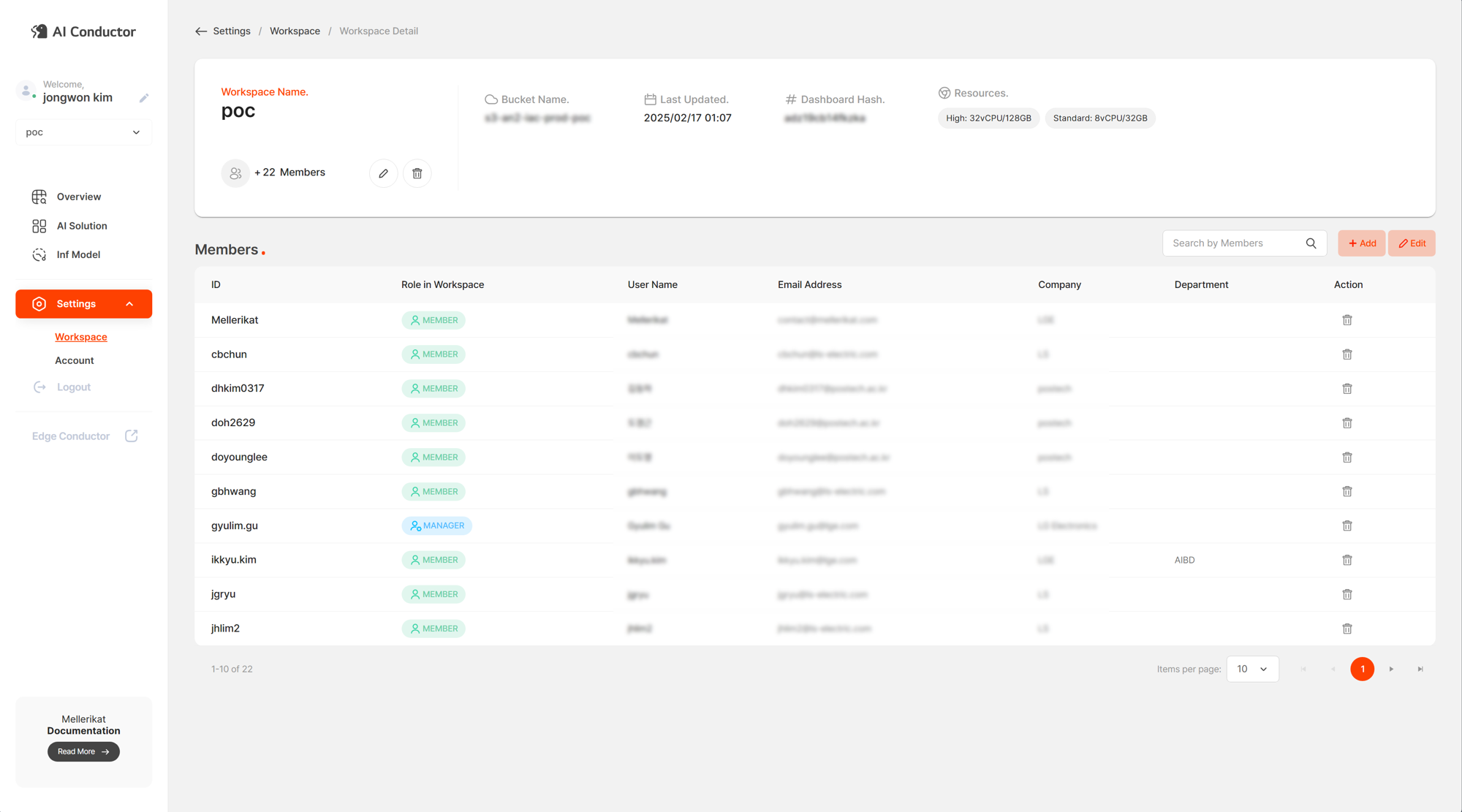Screen dimensions: 1462x812
Task: Open the poc workspace selector dropdown
Action: (83, 132)
